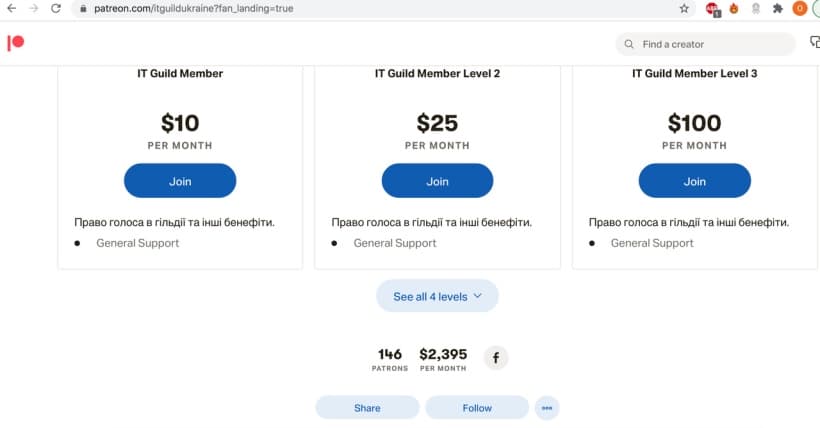Screen dimensions: 820x428
Task: Click the browser address bar URL
Action: [193, 8]
